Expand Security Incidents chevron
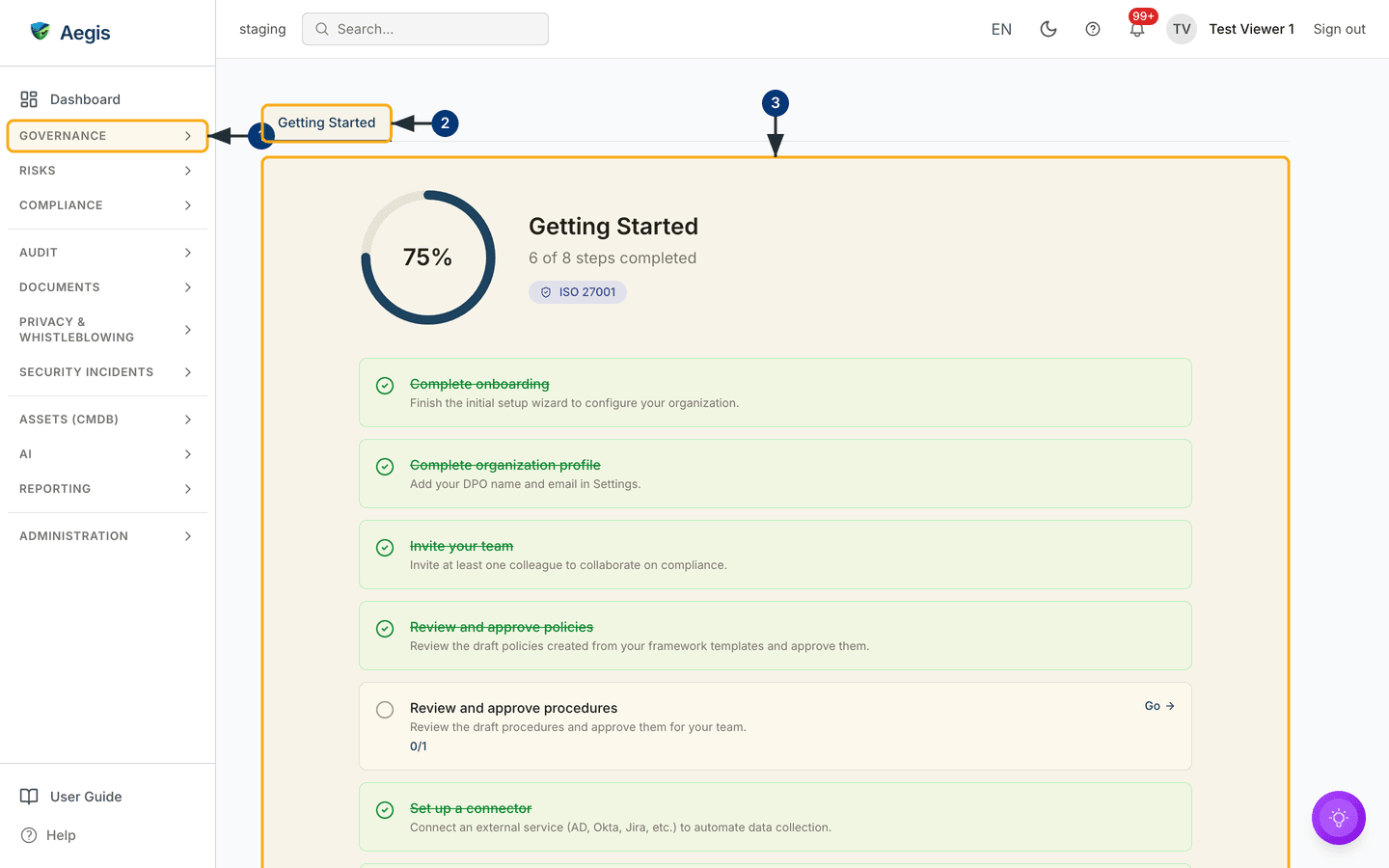 click(188, 372)
